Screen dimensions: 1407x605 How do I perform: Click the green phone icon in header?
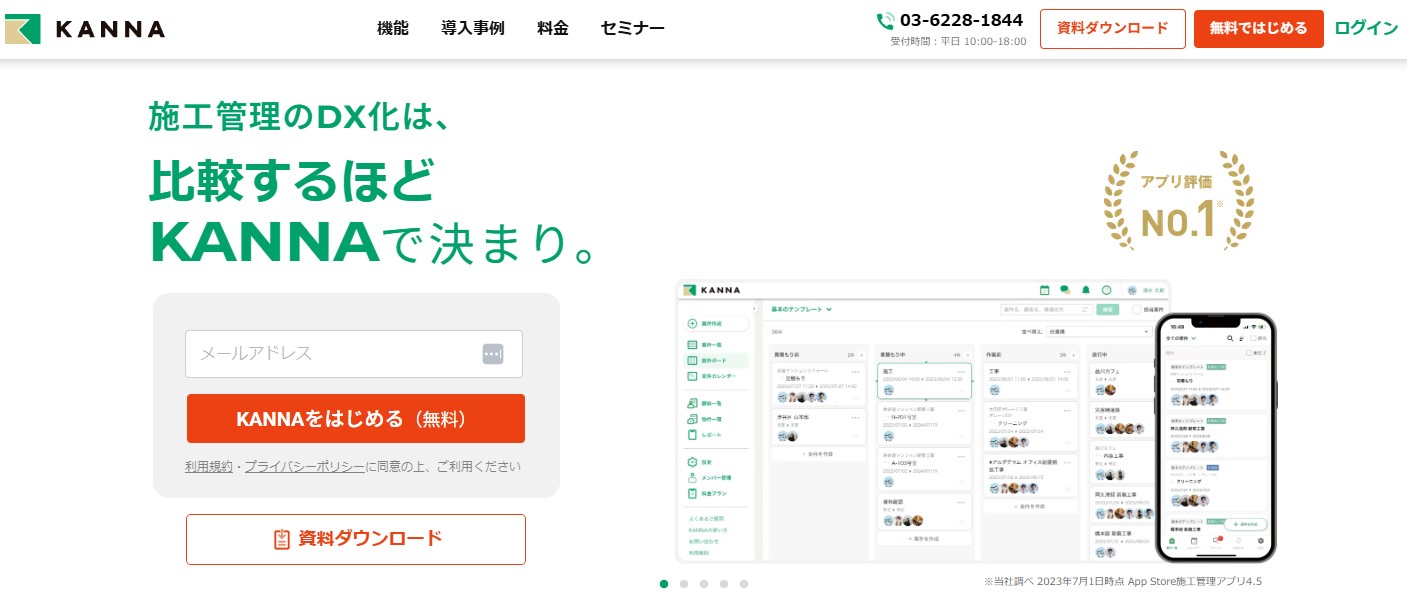click(x=885, y=21)
